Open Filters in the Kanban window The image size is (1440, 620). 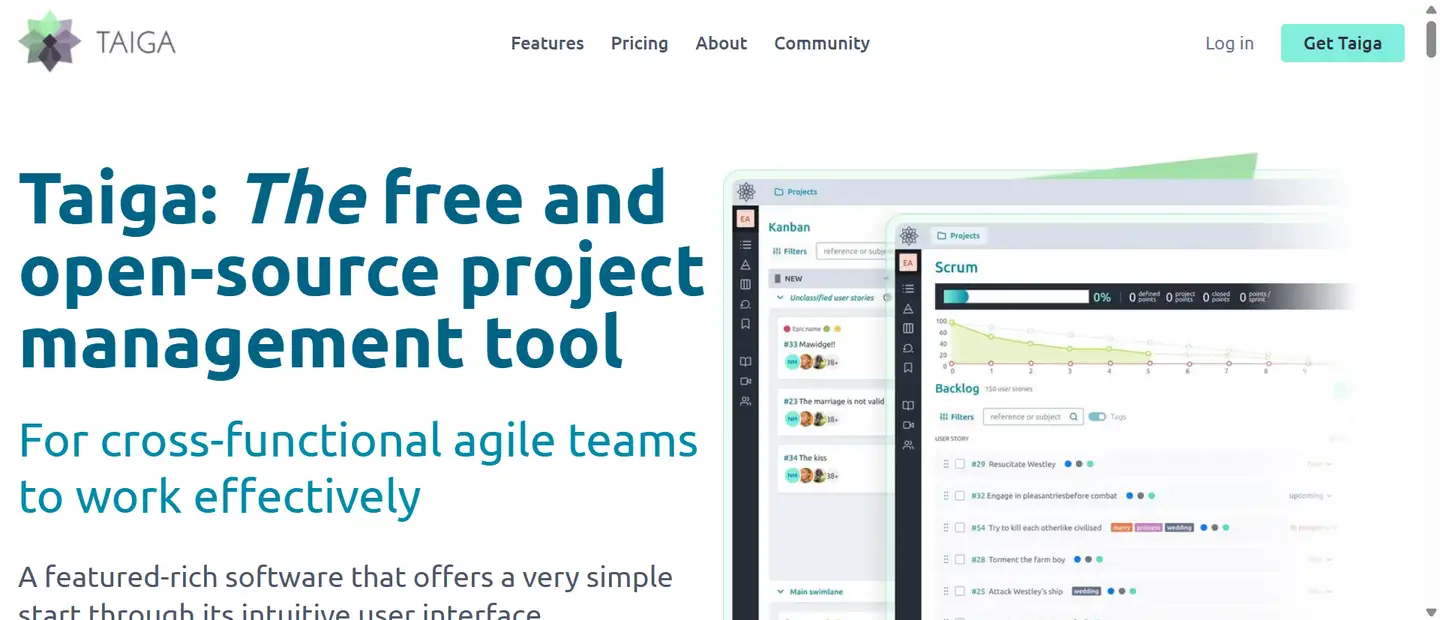click(x=790, y=252)
